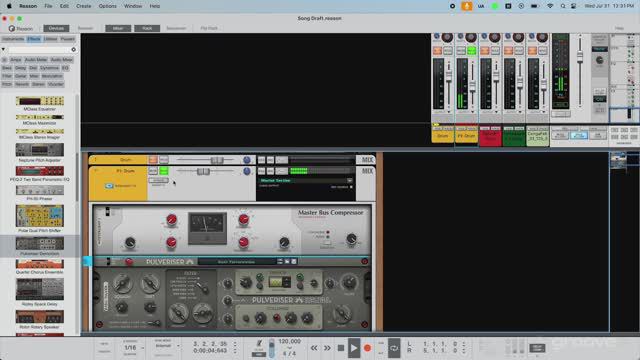The width and height of the screenshot is (640, 360).
Task: Toggle mute on FV Drum rack channel
Action: click(x=153, y=171)
